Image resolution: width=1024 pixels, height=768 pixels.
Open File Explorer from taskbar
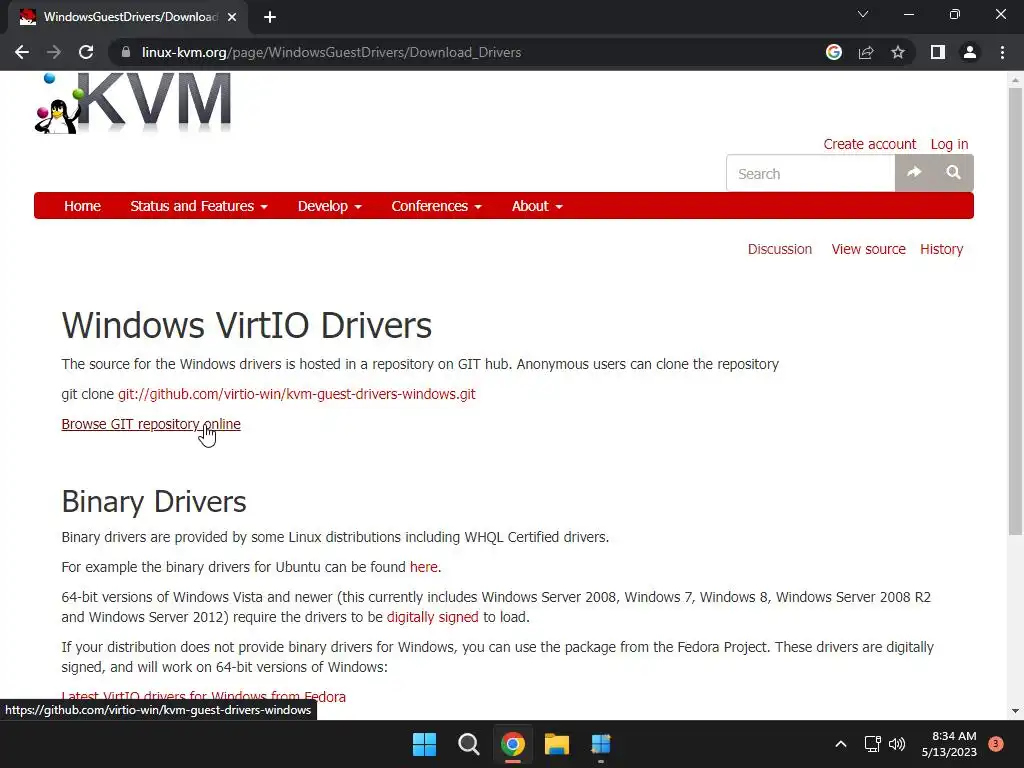(x=556, y=744)
